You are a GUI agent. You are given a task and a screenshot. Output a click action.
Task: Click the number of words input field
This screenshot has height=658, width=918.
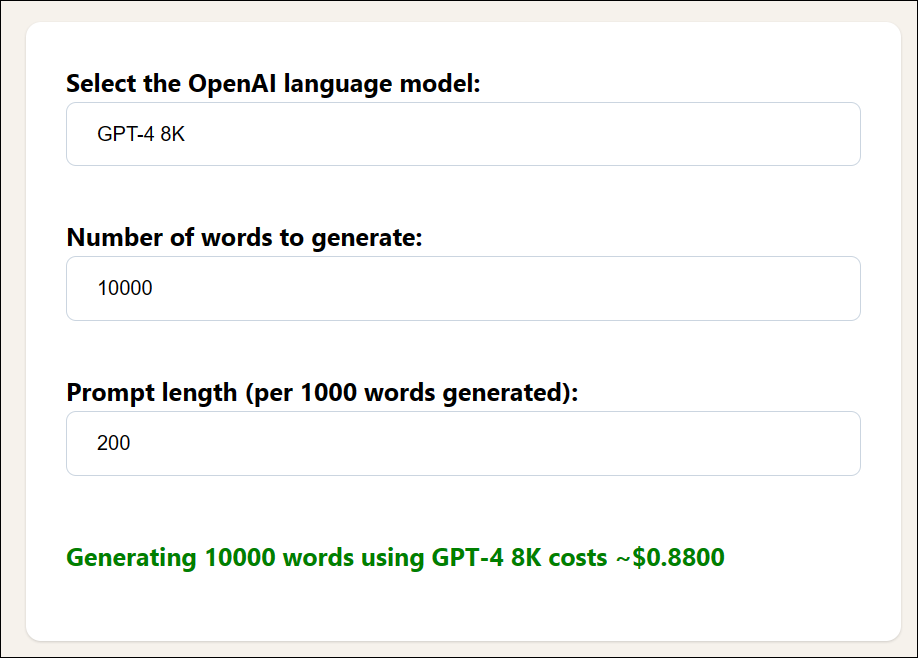462,288
